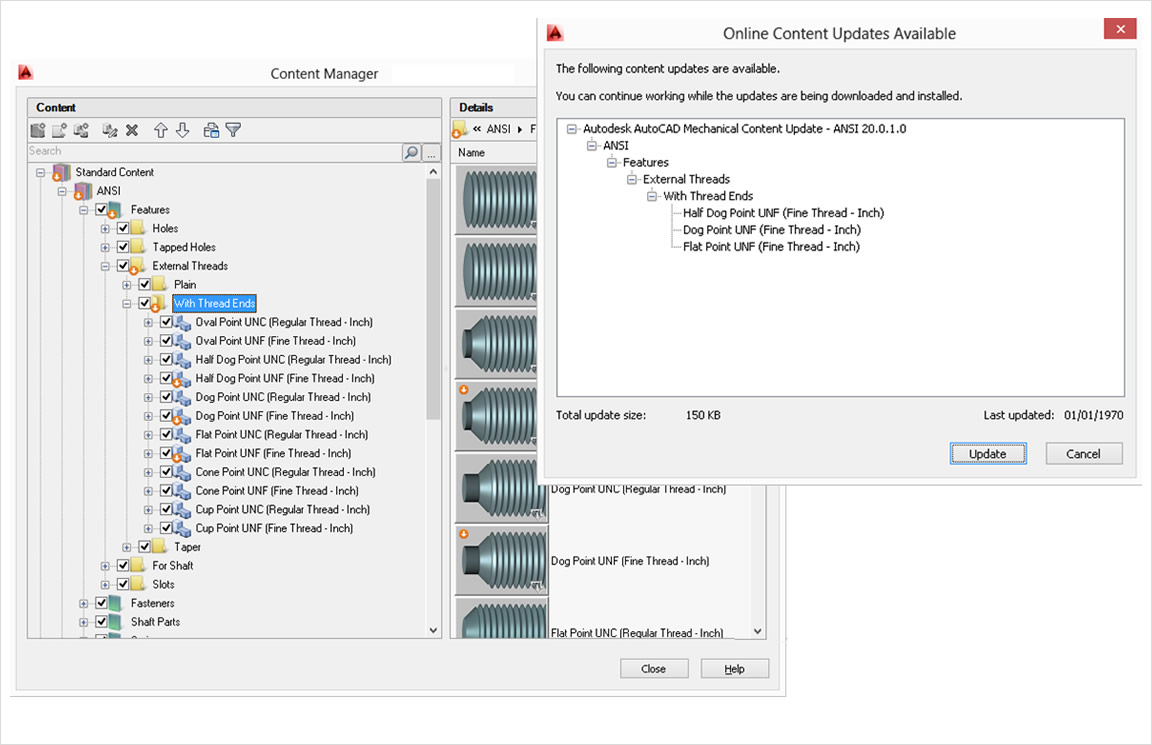Uncheck the External Threads checkbox in Content tree

pyautogui.click(x=123, y=266)
